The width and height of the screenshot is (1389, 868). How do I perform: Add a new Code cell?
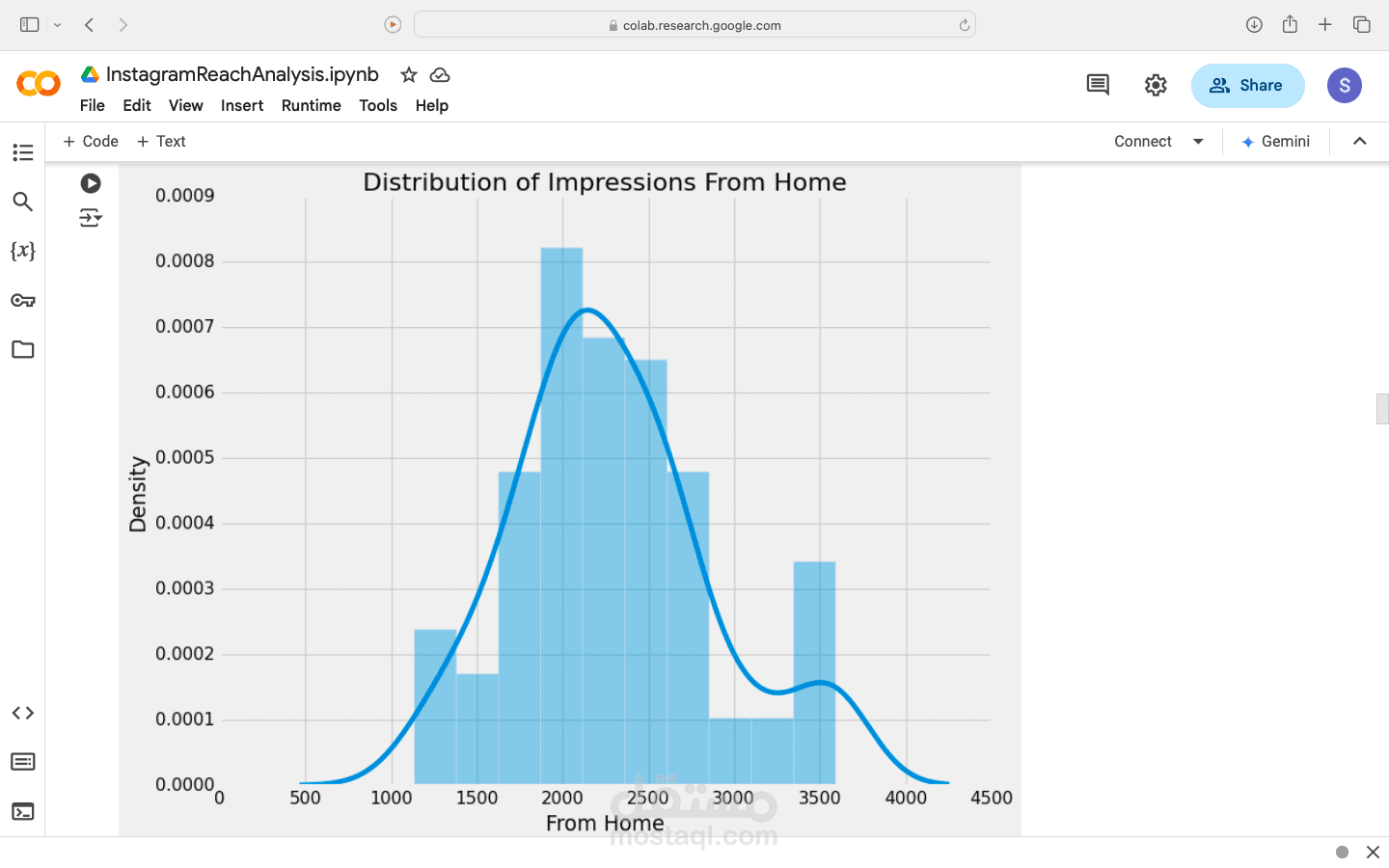point(91,141)
